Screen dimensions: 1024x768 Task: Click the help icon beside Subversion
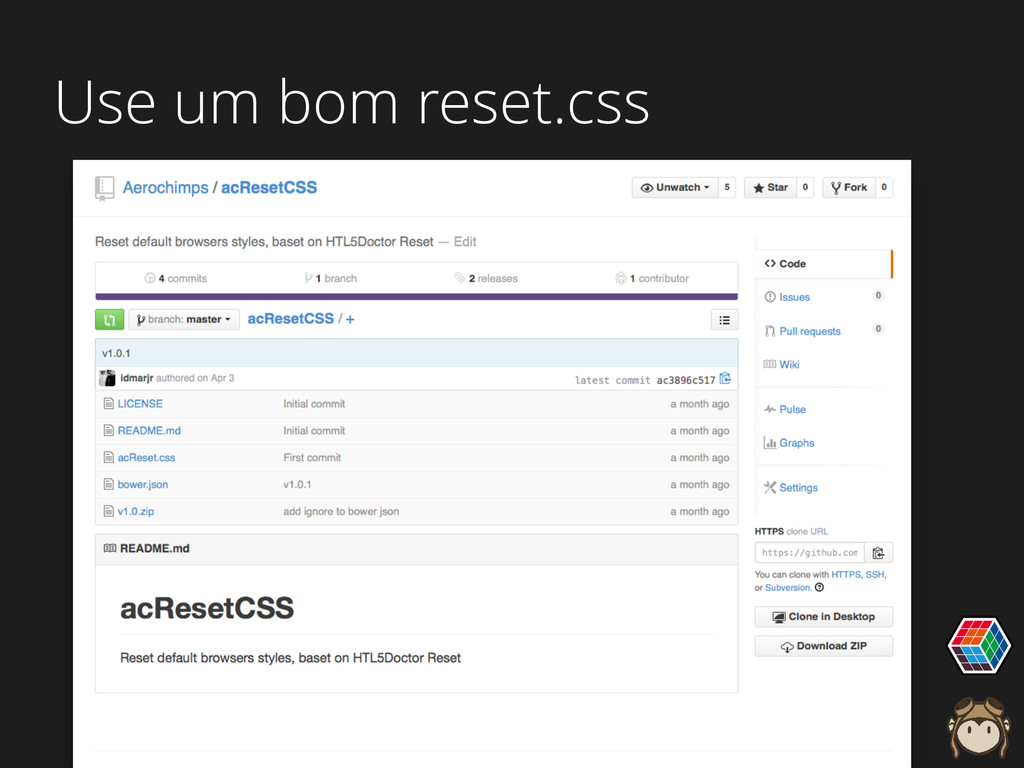pos(819,588)
